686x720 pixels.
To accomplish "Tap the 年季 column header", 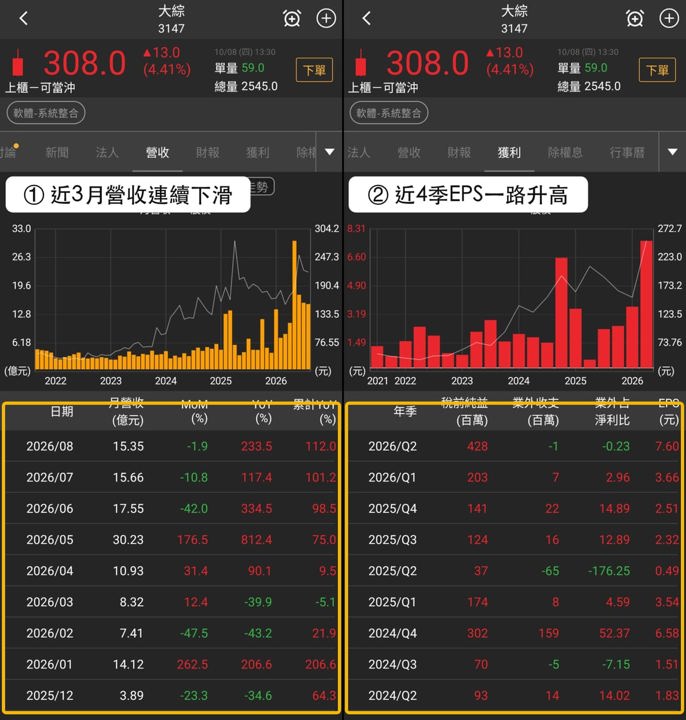I will pos(405,411).
